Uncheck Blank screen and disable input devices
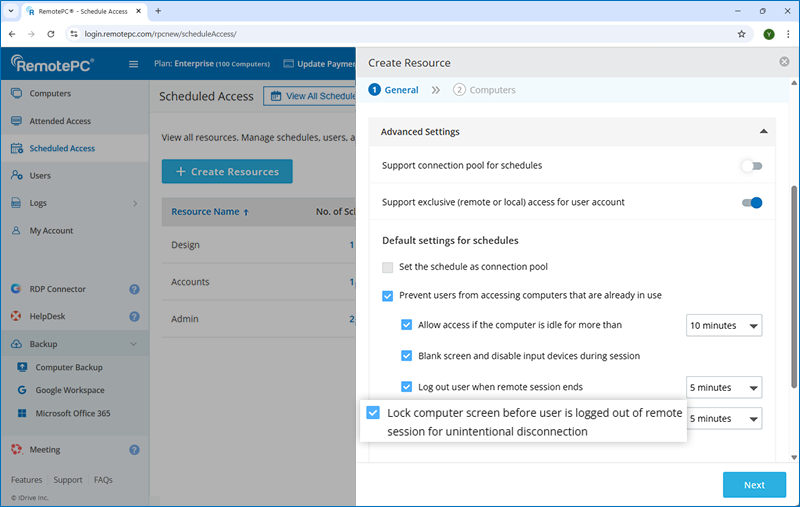The image size is (800, 507). click(407, 355)
